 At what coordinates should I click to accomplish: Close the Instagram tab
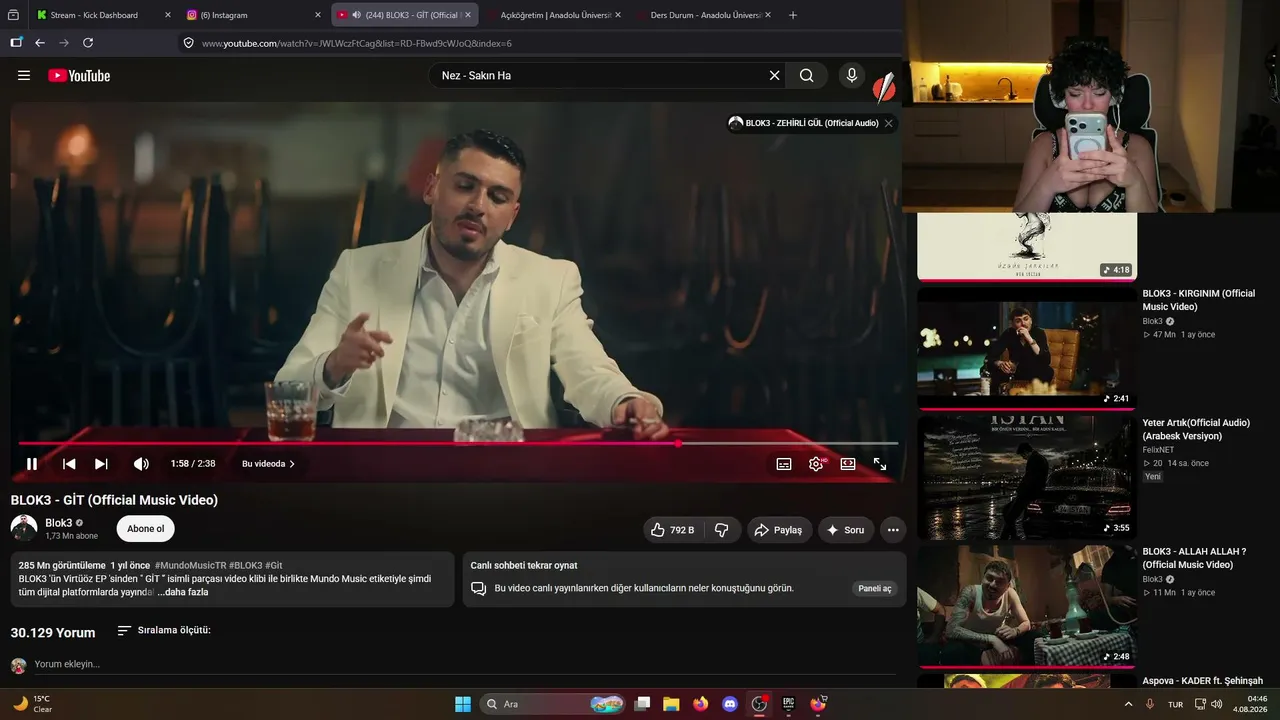318,15
